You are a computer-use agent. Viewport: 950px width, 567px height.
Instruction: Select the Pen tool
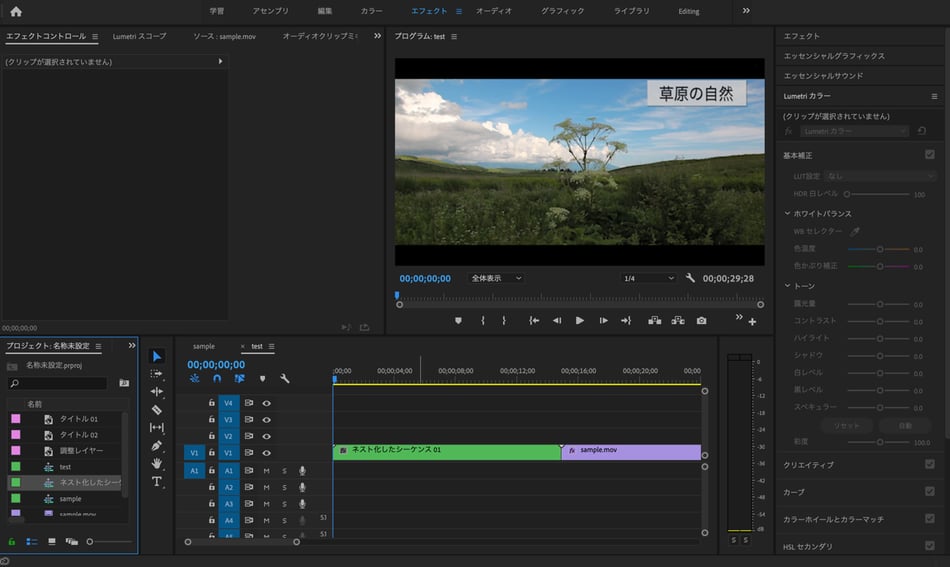157,446
